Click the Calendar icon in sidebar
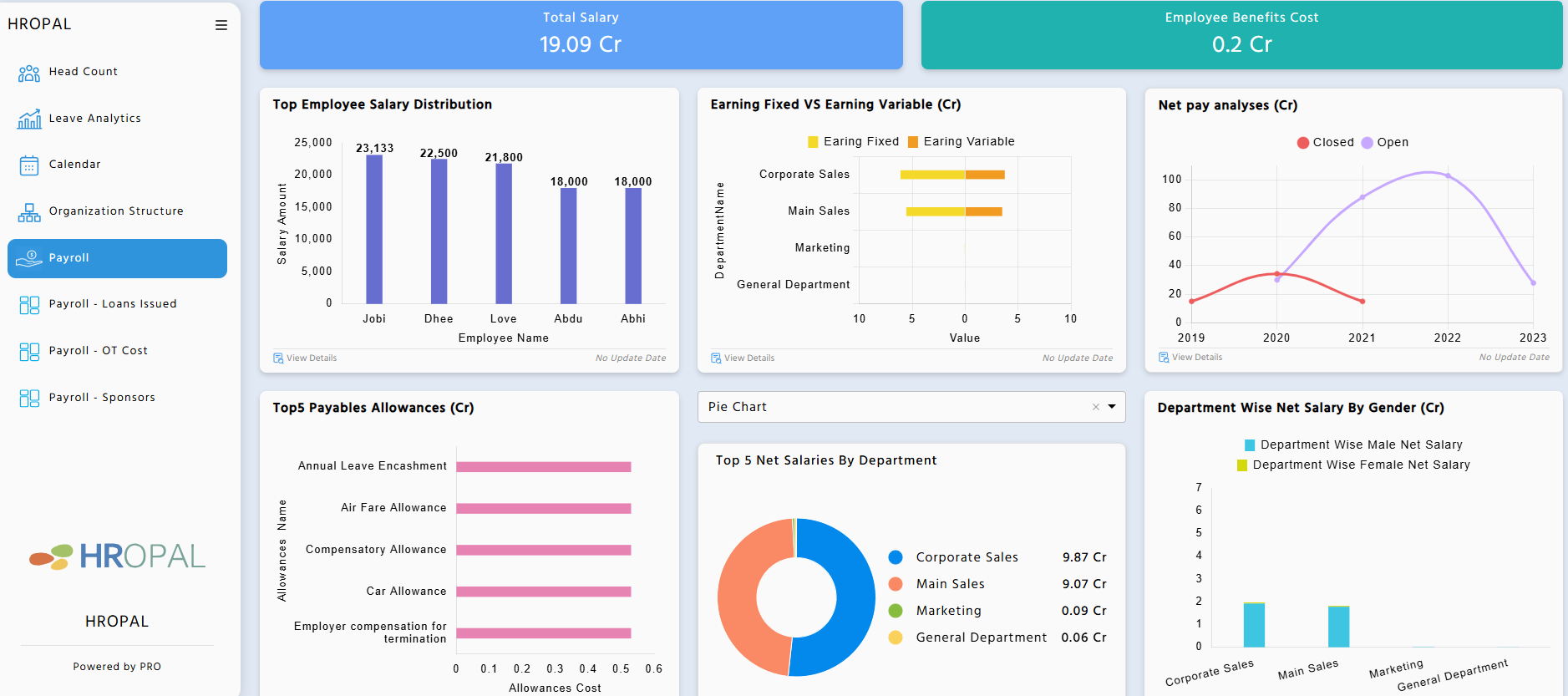 point(29,165)
